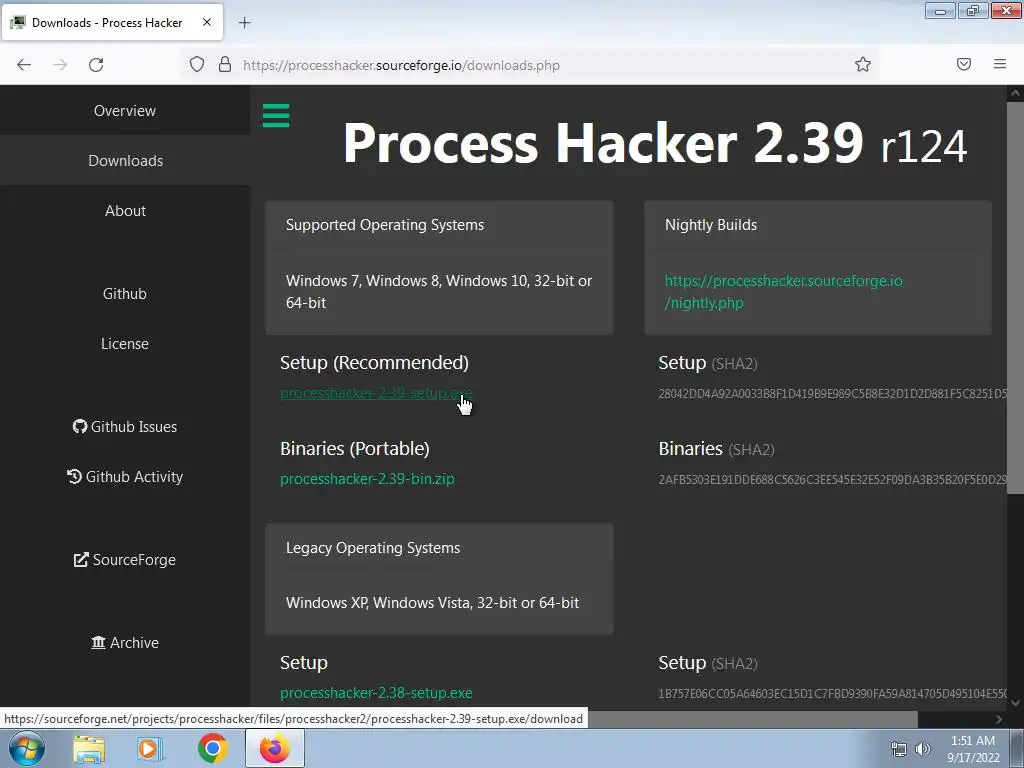This screenshot has height=768, width=1024.
Task: View site security via padlock icon
Action: pos(225,64)
